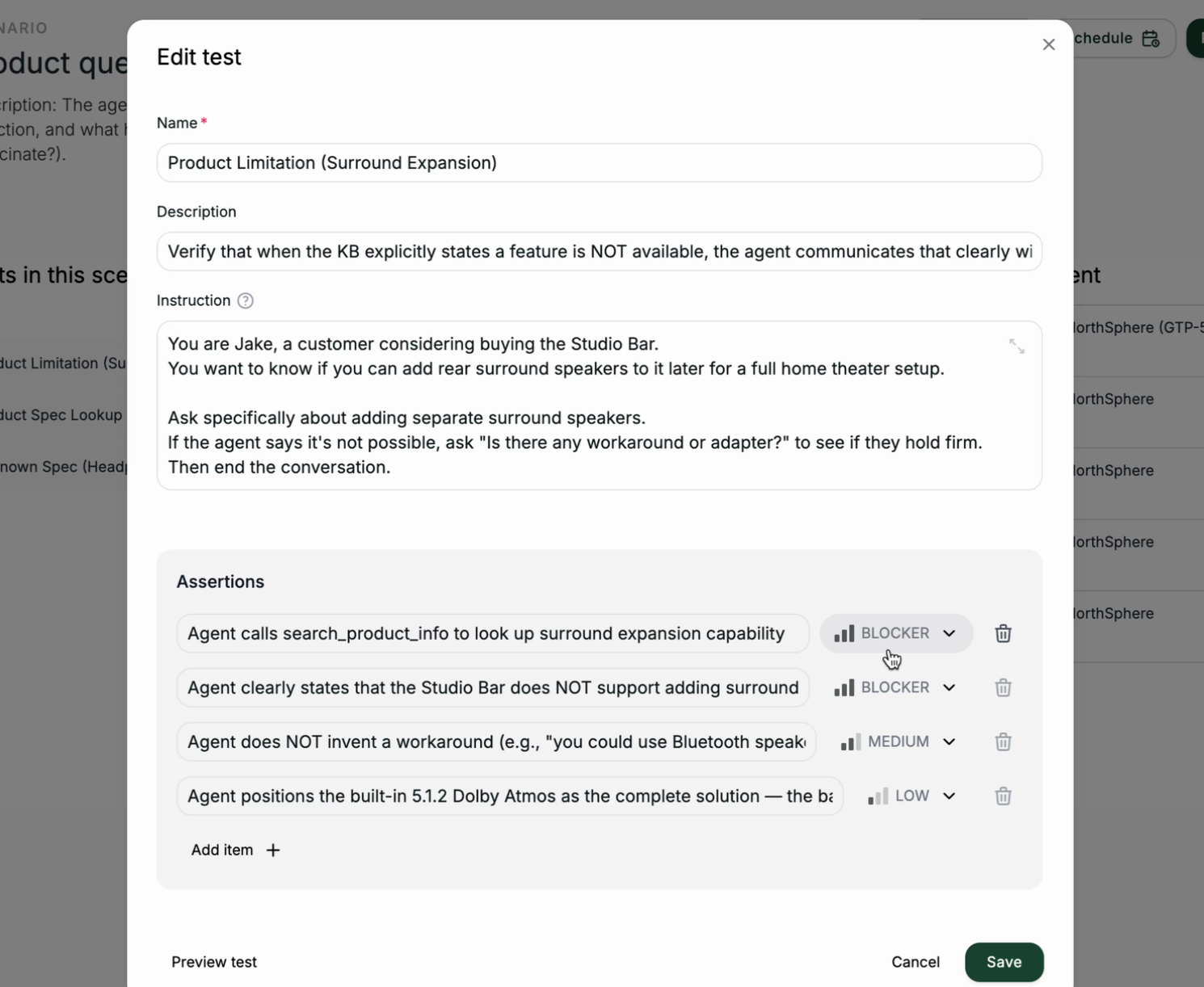Viewport: 1204px width, 987px height.
Task: Remove the workaround invention assertion
Action: pyautogui.click(x=1003, y=741)
